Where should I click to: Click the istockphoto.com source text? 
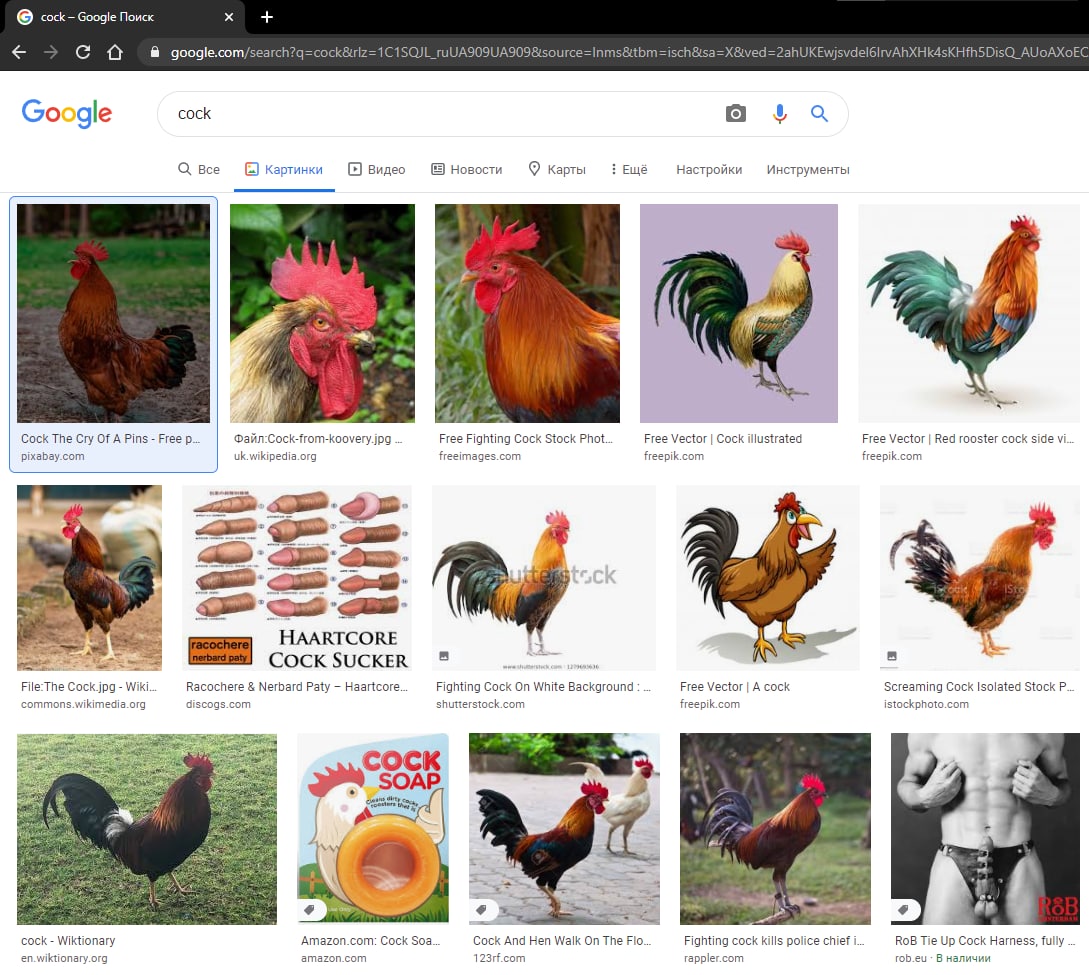pos(926,704)
